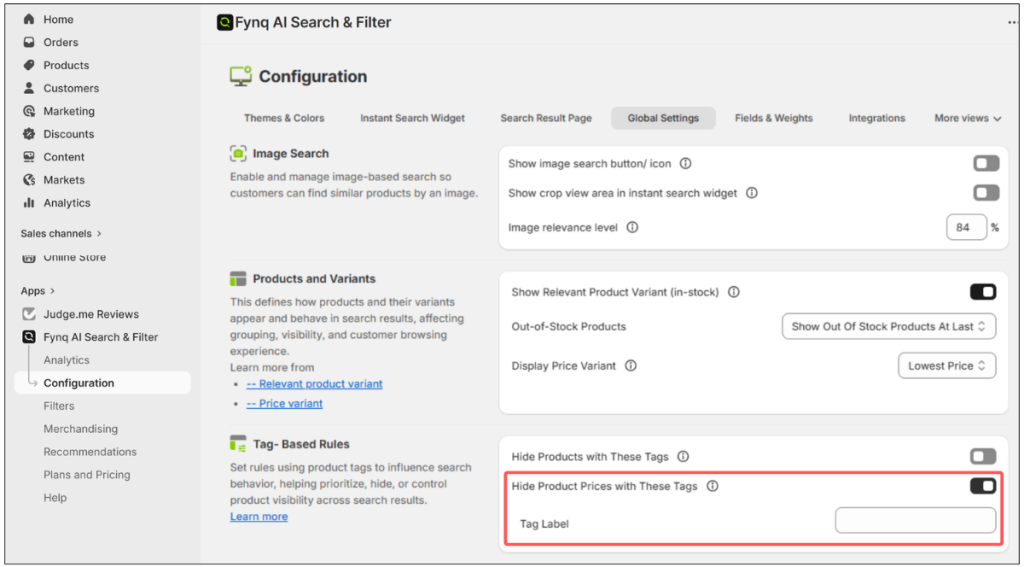The image size is (1024, 567).
Task: Select Configuration in the sidebar
Action: [103, 383]
